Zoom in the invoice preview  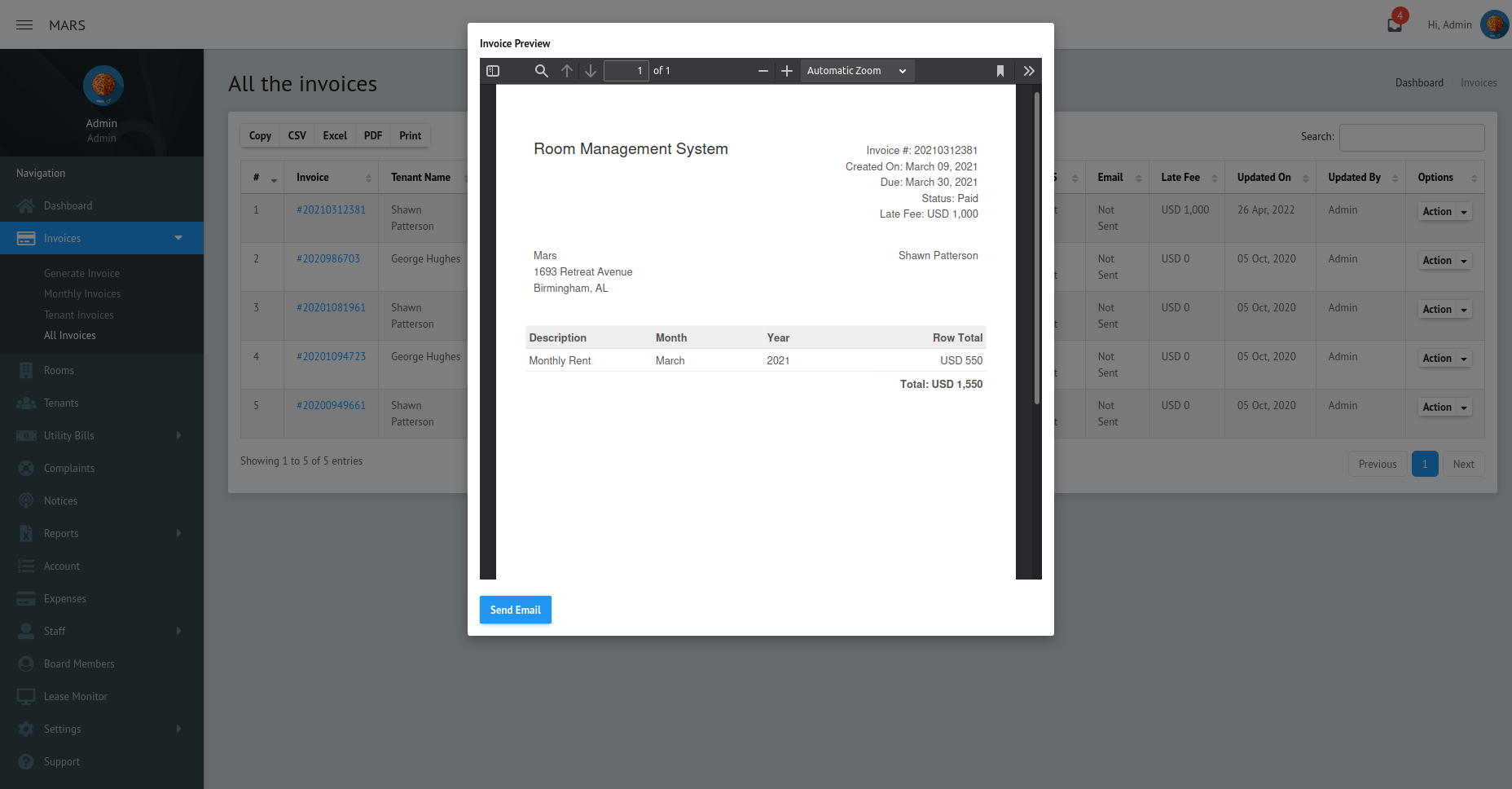click(x=786, y=71)
